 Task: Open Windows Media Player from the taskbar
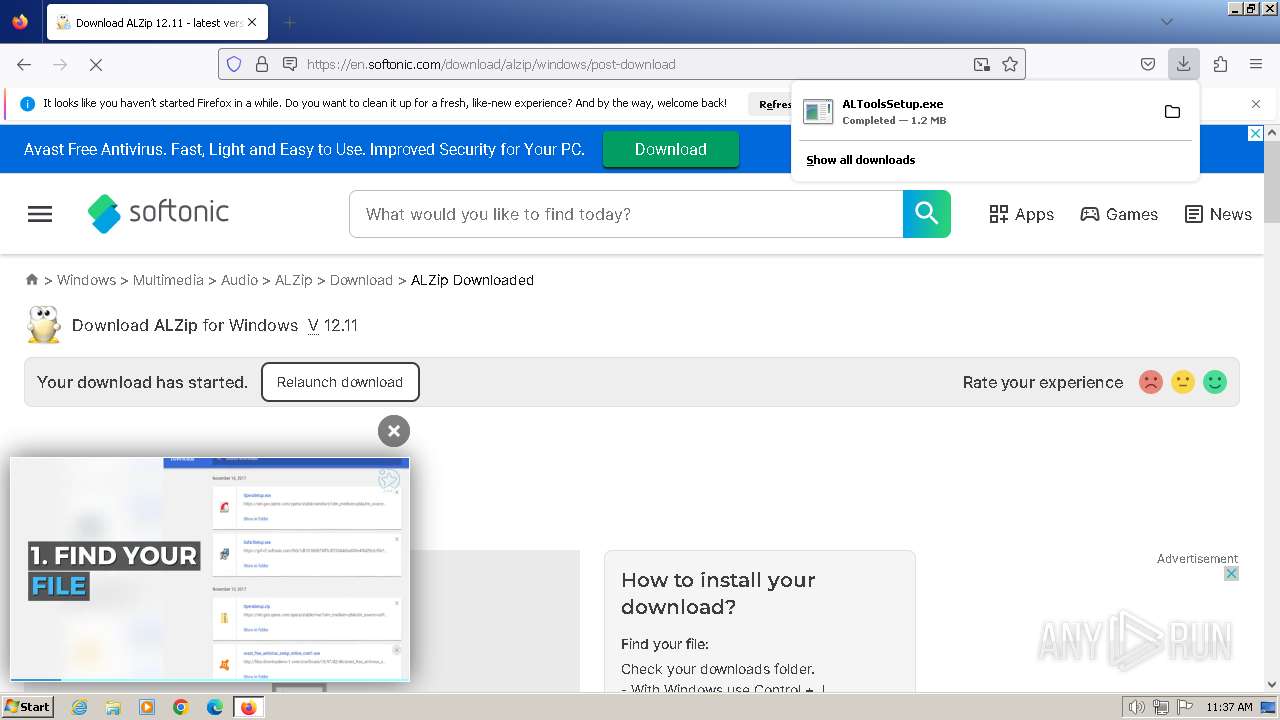[x=147, y=707]
